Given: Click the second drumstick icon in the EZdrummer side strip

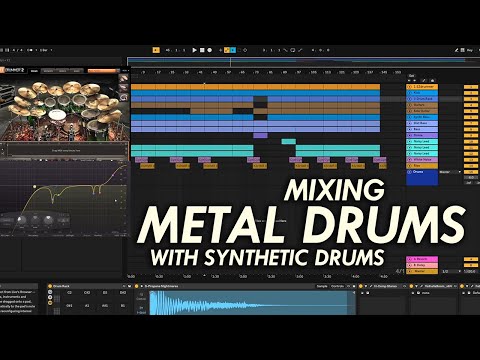Looking at the screenshot, I should [124, 88].
